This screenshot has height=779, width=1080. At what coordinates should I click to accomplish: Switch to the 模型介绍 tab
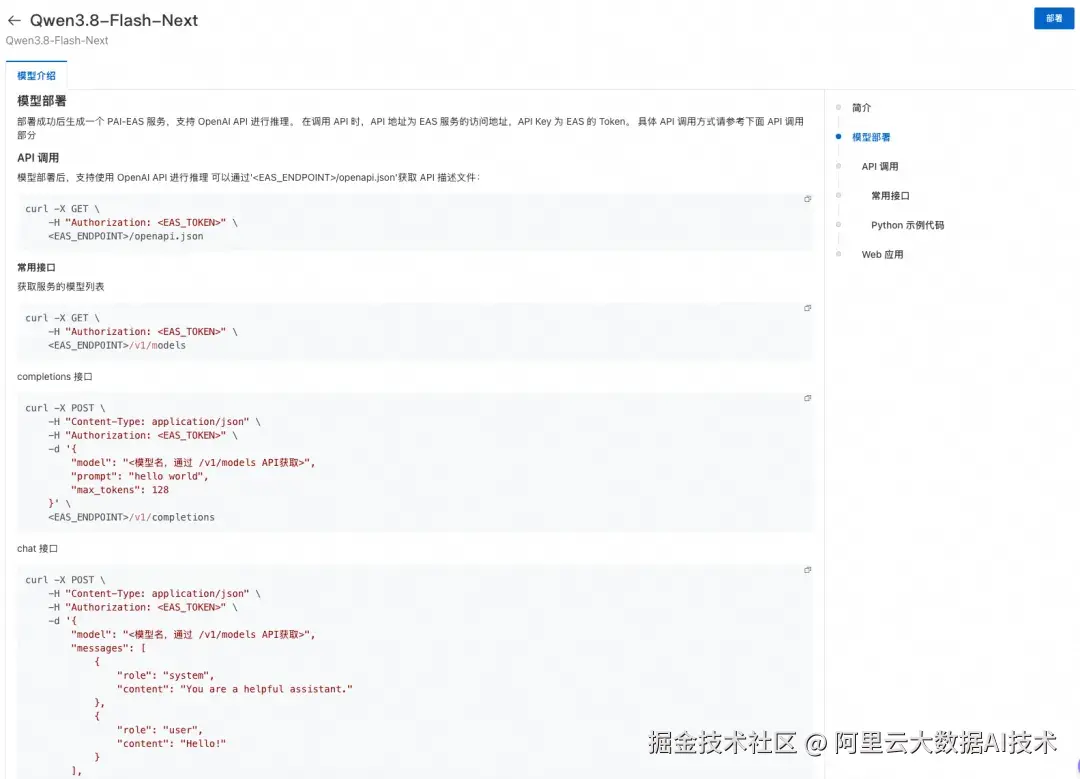click(37, 76)
